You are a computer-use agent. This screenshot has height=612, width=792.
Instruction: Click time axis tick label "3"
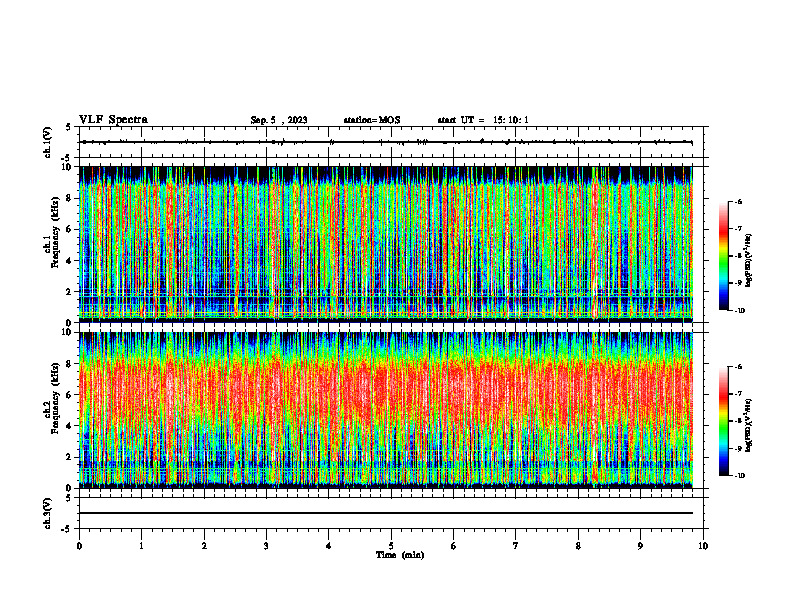pos(266,546)
